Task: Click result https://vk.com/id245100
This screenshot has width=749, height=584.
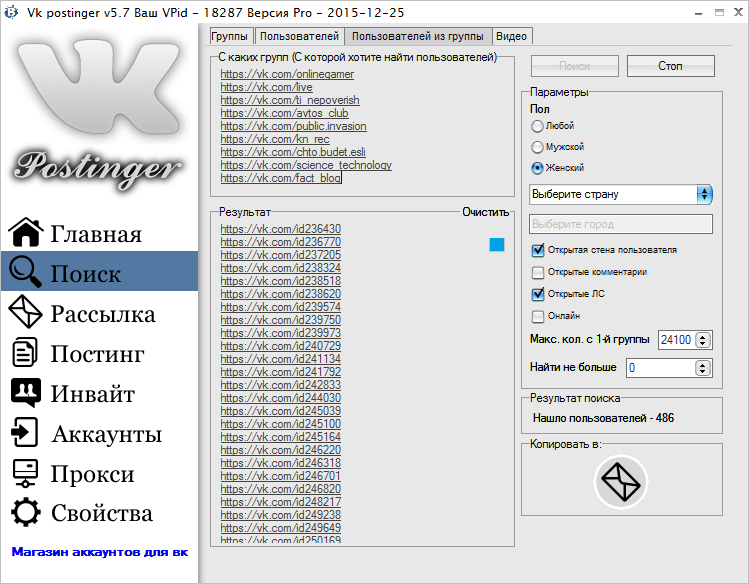Action: (x=281, y=424)
